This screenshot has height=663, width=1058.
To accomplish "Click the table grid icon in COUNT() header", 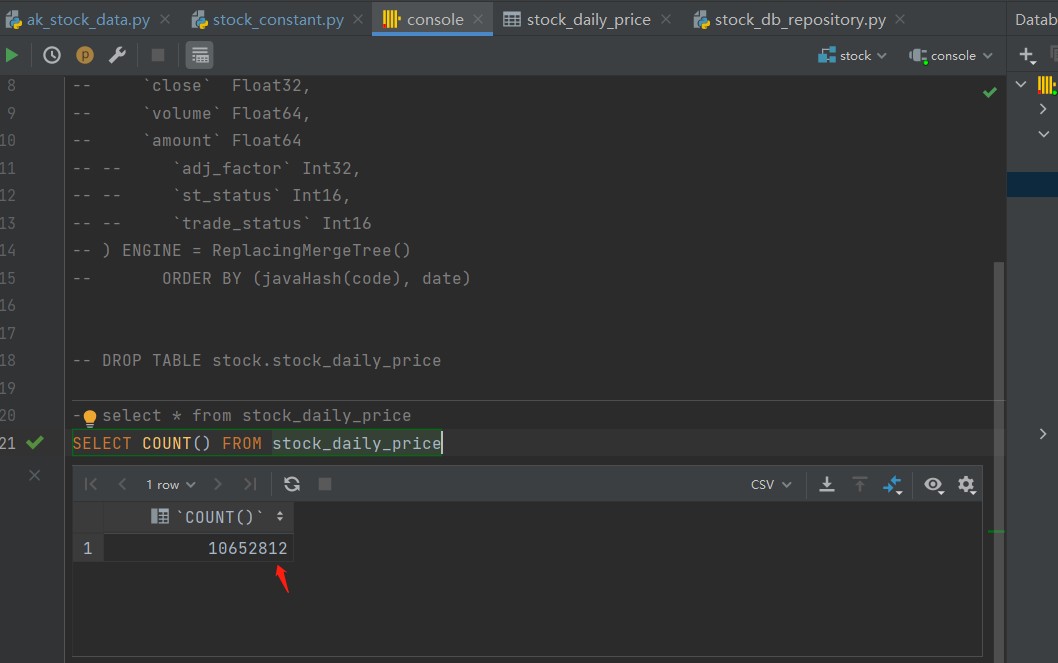I will pos(160,517).
